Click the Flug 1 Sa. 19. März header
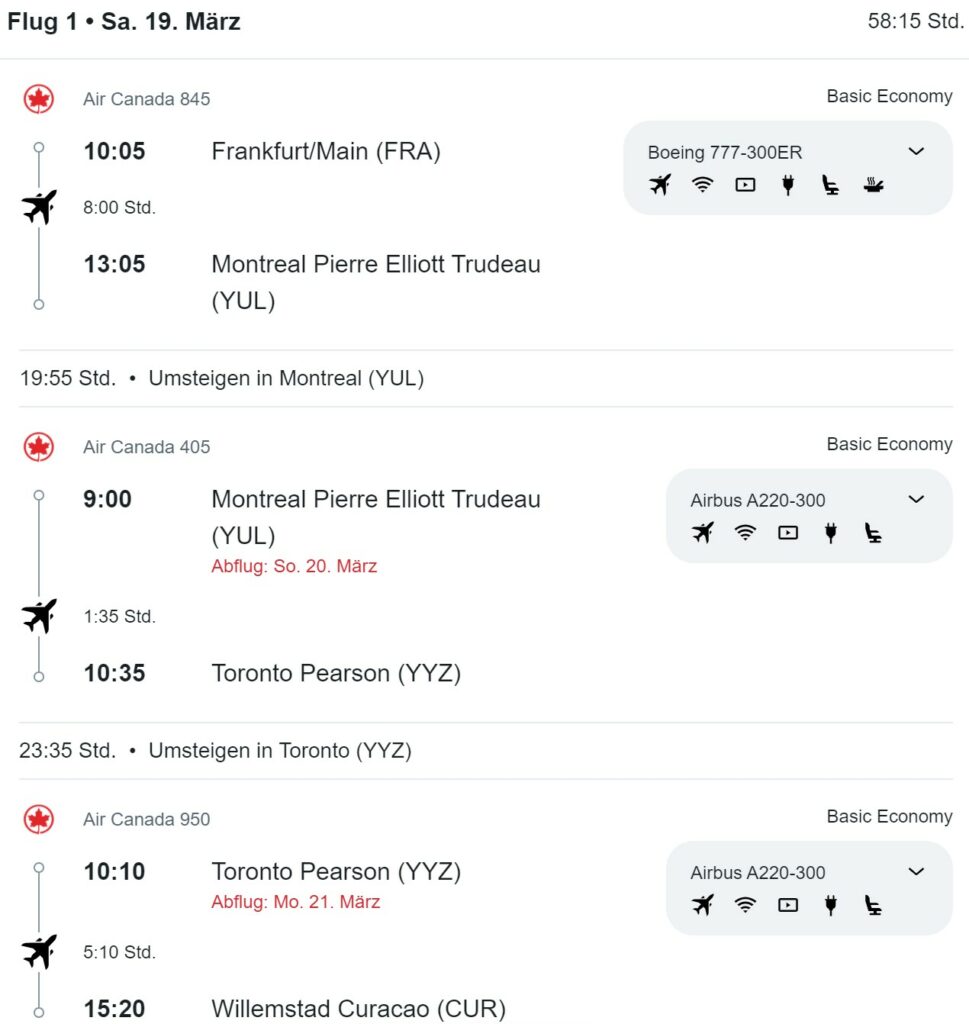The height and width of the screenshot is (1024, 969). (123, 22)
